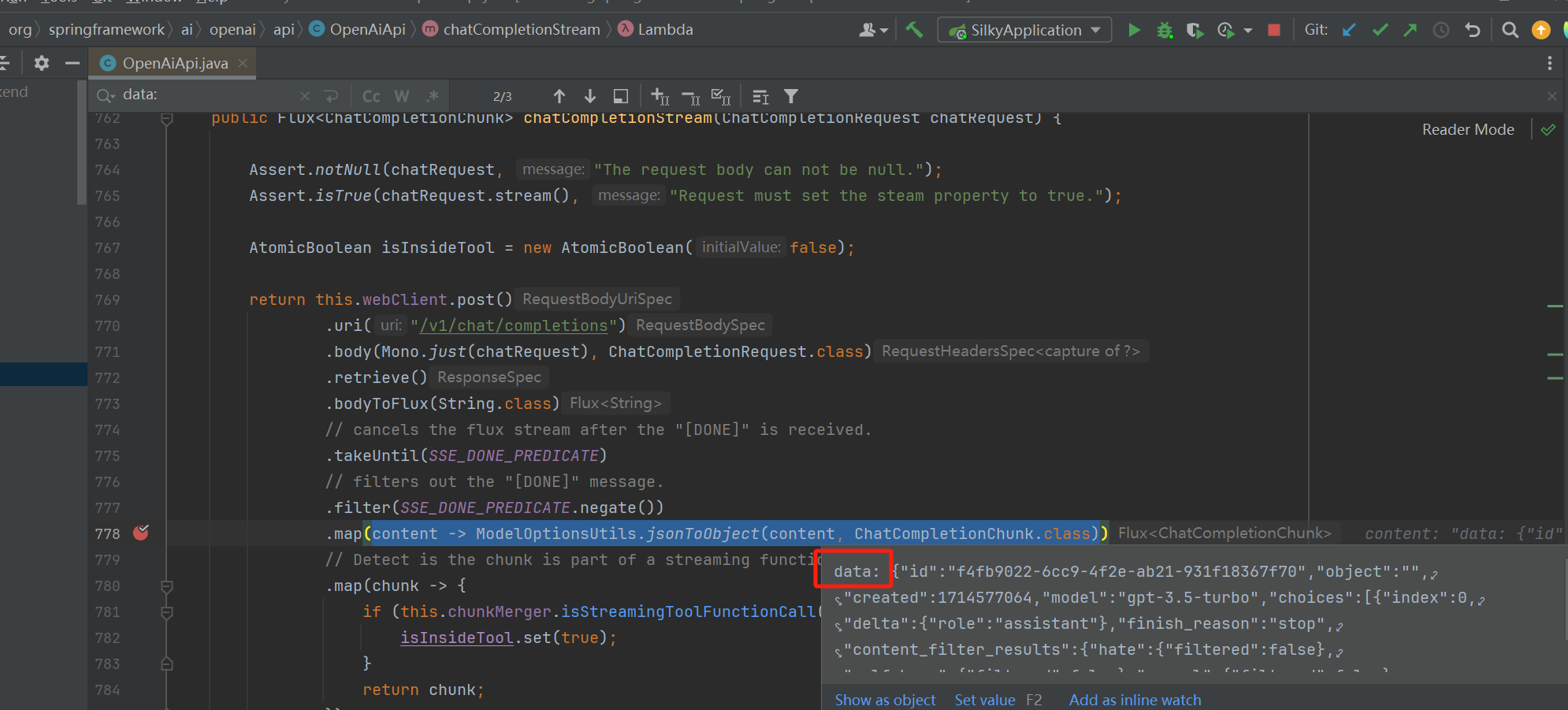Start debugging with the green bug icon
Screen dimensions: 1568x710
(x=1165, y=30)
